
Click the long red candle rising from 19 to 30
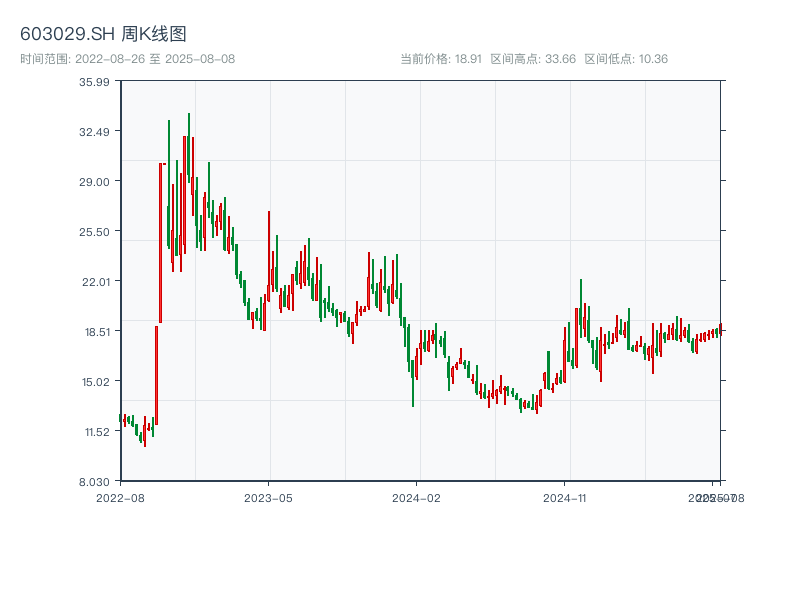[x=160, y=243]
